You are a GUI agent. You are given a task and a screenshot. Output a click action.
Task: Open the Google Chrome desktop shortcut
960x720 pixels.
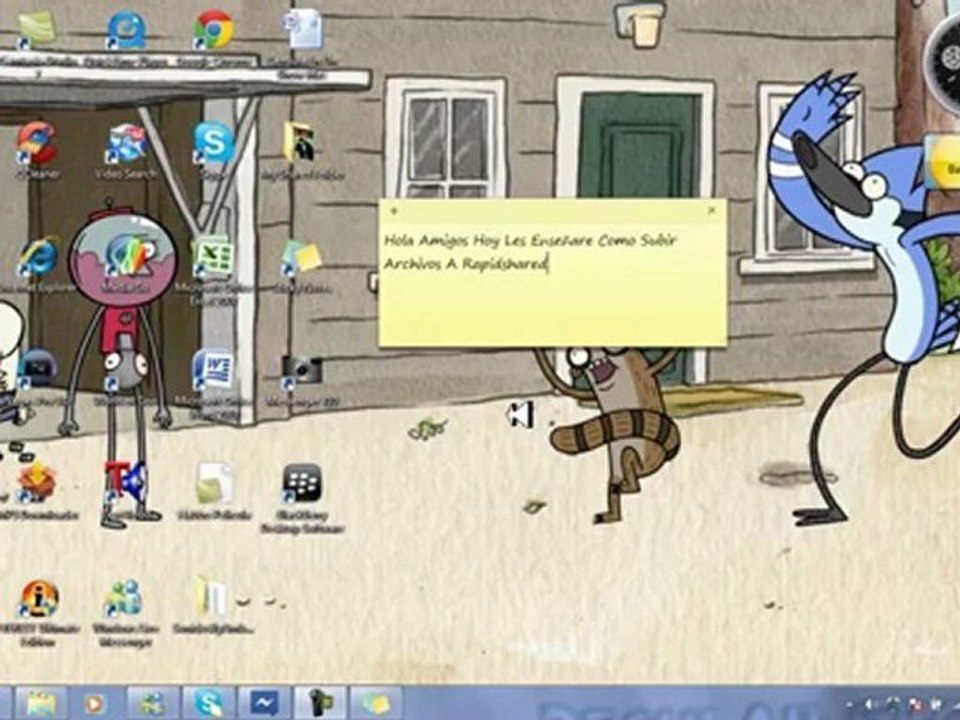click(x=214, y=31)
